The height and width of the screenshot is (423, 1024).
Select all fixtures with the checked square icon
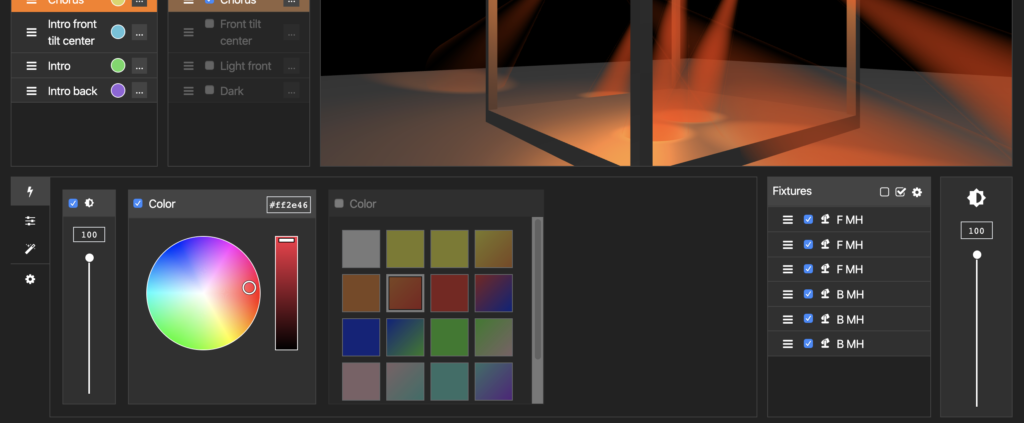901,192
